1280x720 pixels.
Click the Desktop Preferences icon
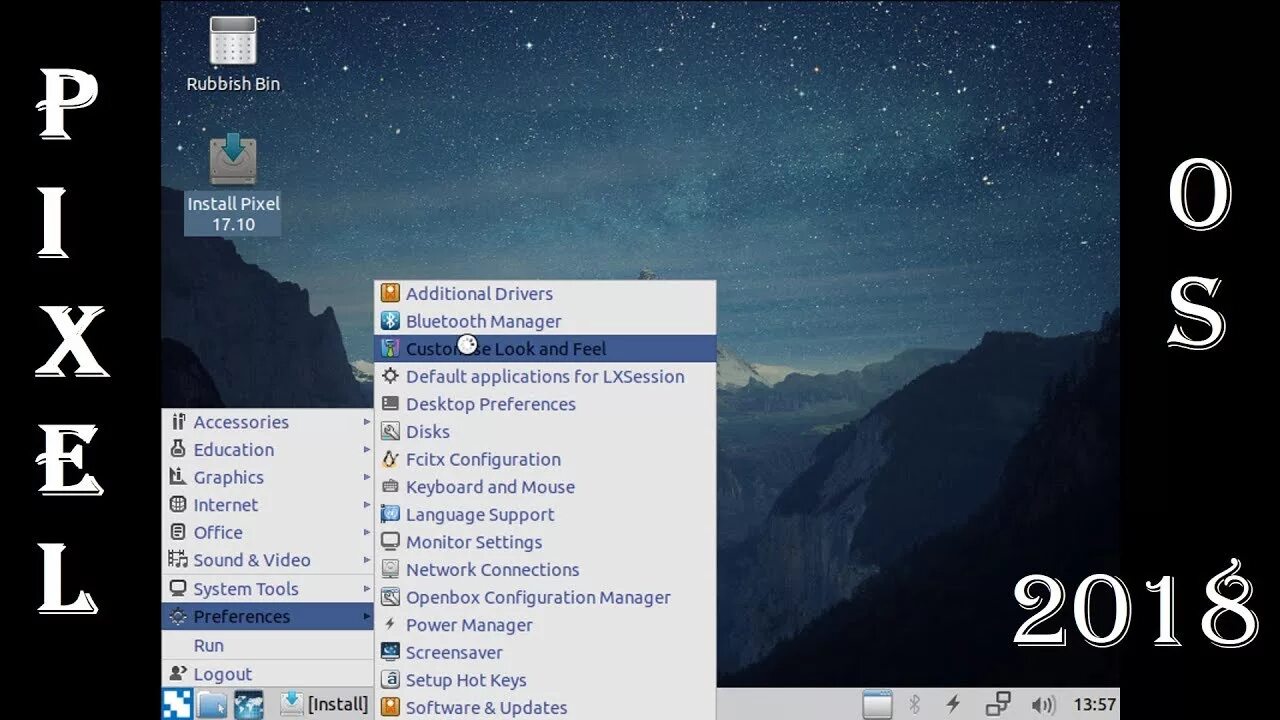(x=390, y=404)
